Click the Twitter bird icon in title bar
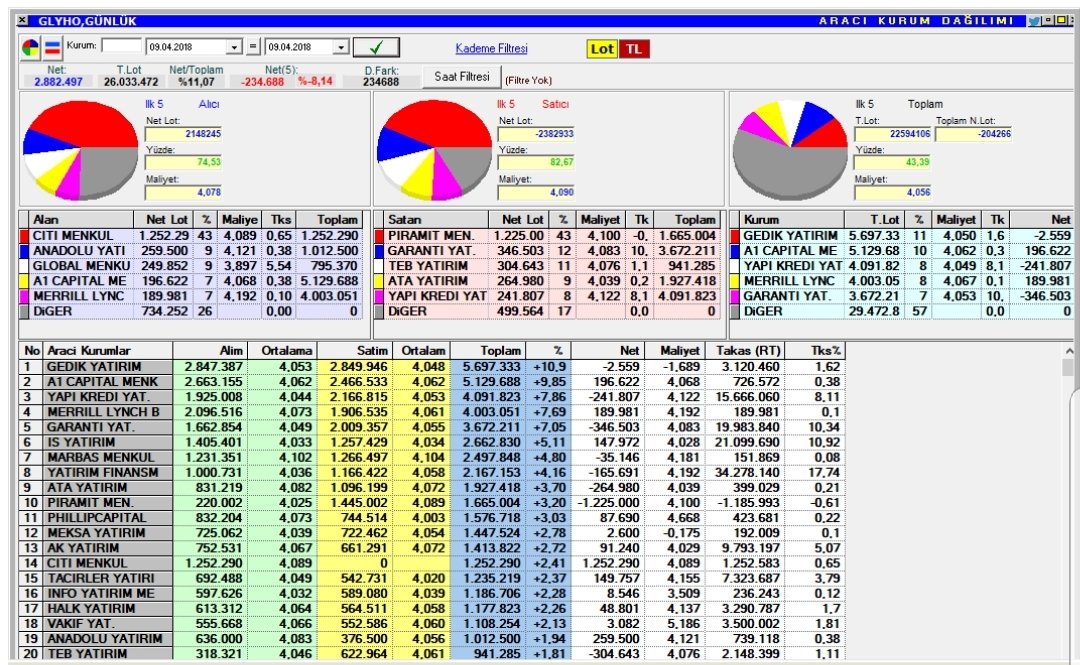The height and width of the screenshot is (665, 1080). pyautogui.click(x=1033, y=21)
